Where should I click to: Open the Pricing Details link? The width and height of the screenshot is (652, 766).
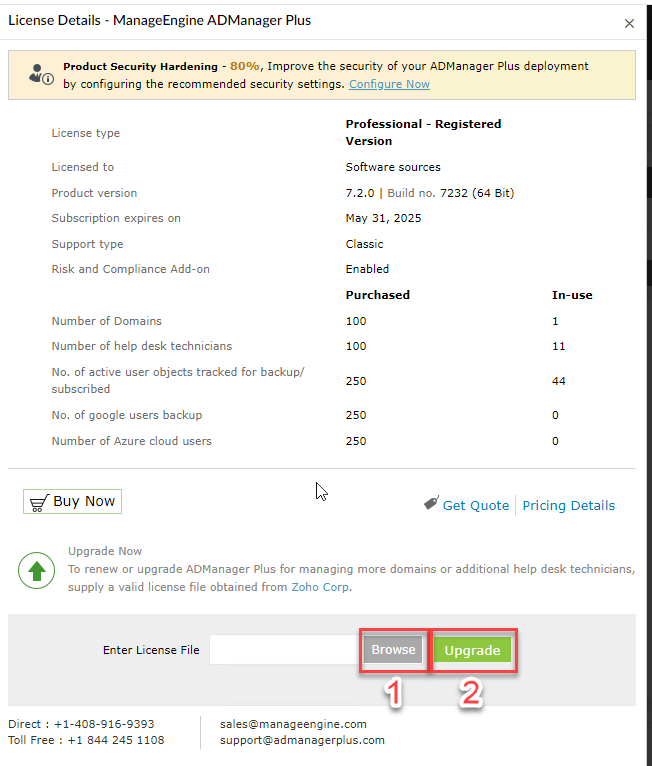pyautogui.click(x=569, y=505)
